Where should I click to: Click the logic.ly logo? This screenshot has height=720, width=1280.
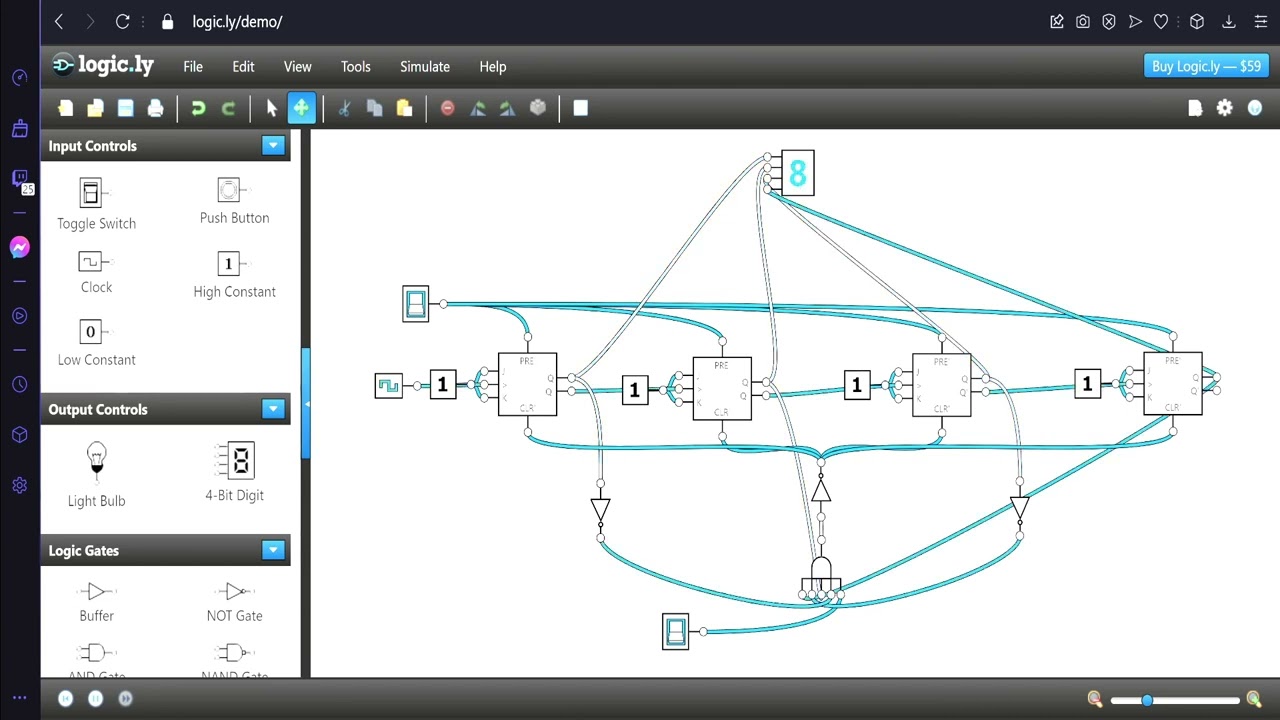[104, 65]
